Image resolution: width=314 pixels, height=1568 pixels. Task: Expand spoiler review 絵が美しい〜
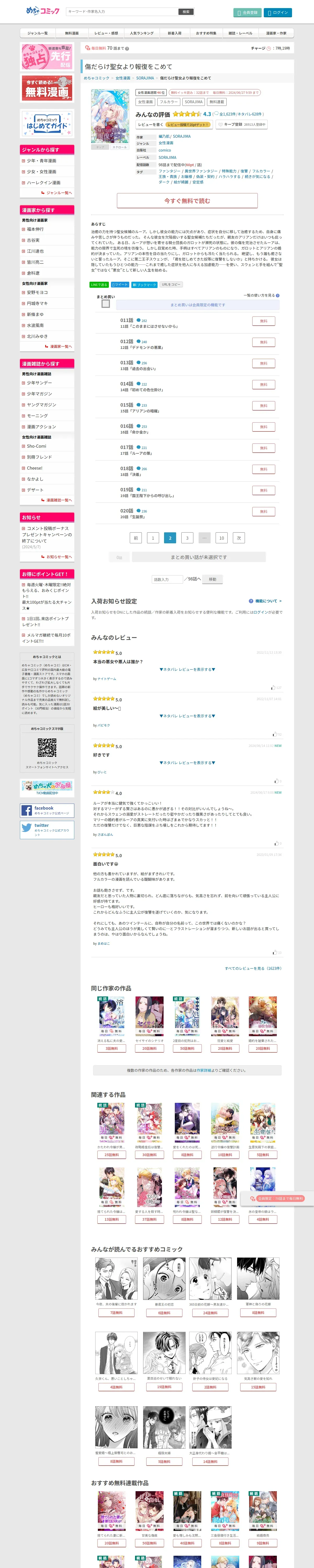(x=187, y=716)
